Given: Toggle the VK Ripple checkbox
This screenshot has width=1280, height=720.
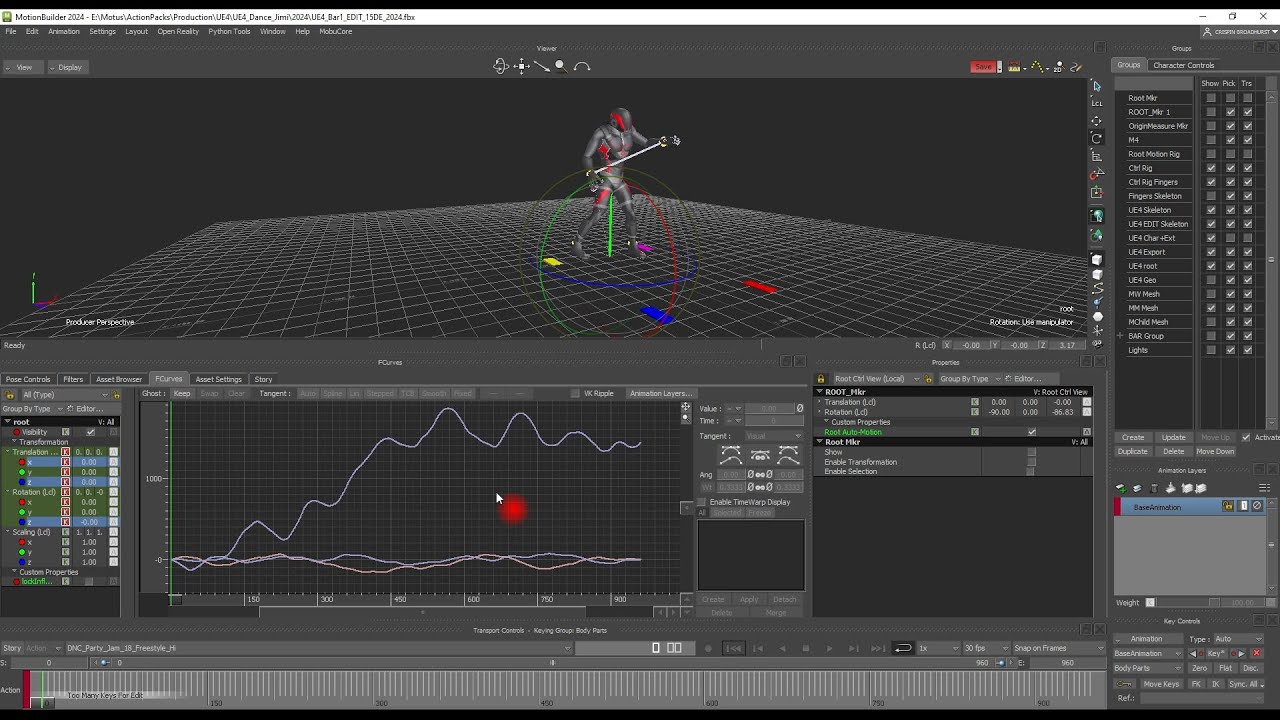Looking at the screenshot, I should coord(575,393).
